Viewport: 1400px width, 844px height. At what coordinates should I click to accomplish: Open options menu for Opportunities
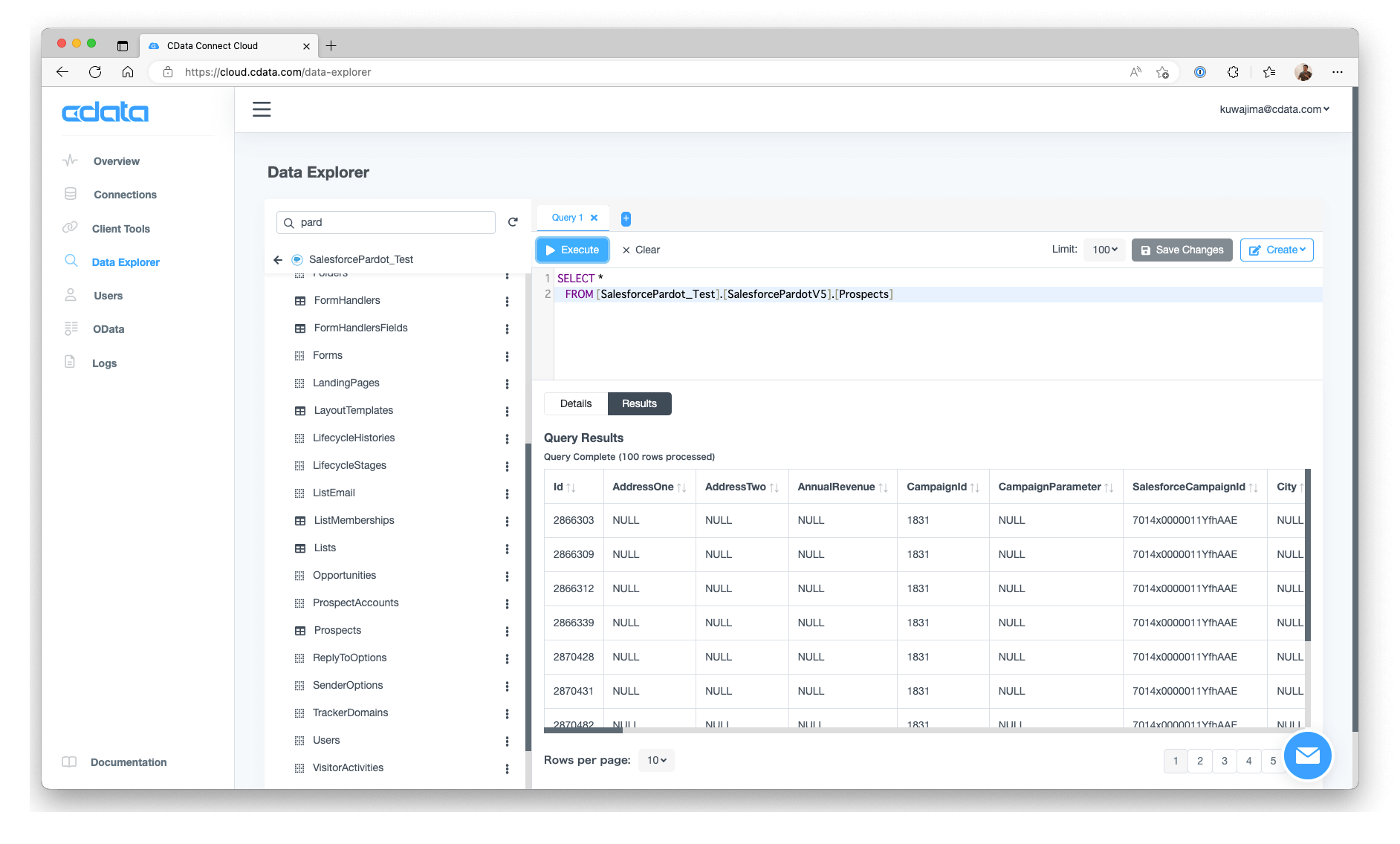(507, 577)
